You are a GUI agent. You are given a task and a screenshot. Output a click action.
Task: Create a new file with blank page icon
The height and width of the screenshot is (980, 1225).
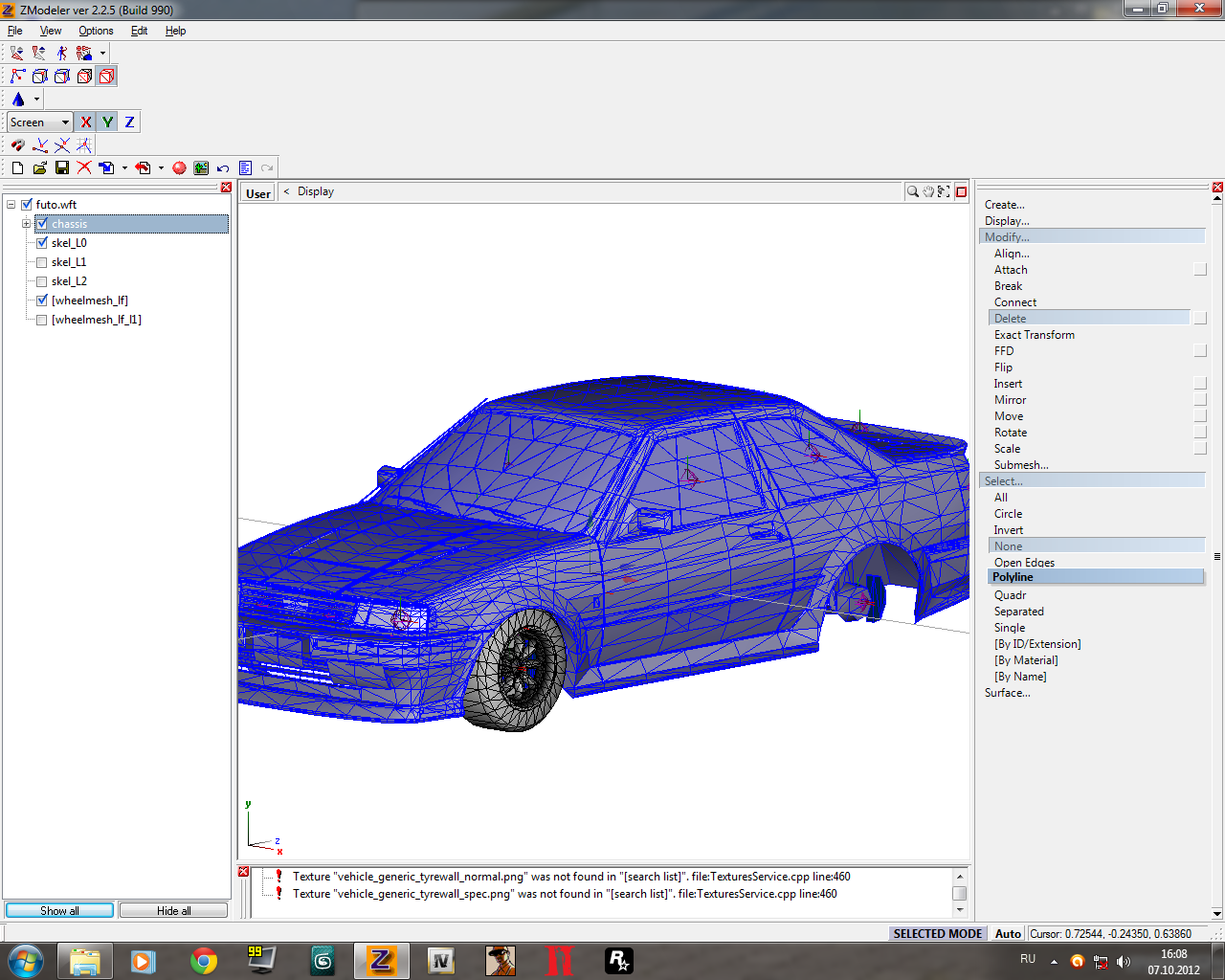pos(17,167)
